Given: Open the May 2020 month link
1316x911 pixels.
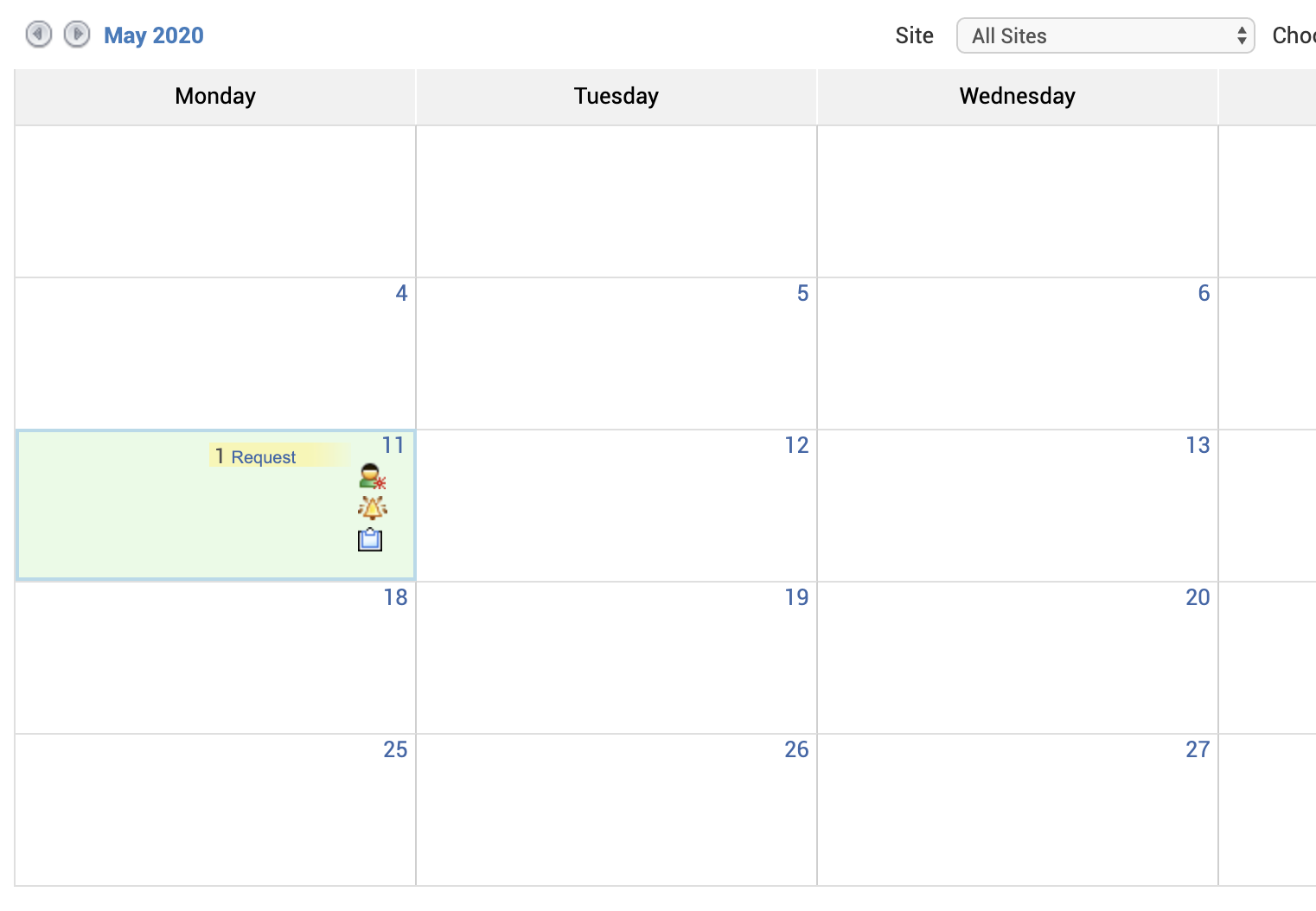Looking at the screenshot, I should pos(154,35).
